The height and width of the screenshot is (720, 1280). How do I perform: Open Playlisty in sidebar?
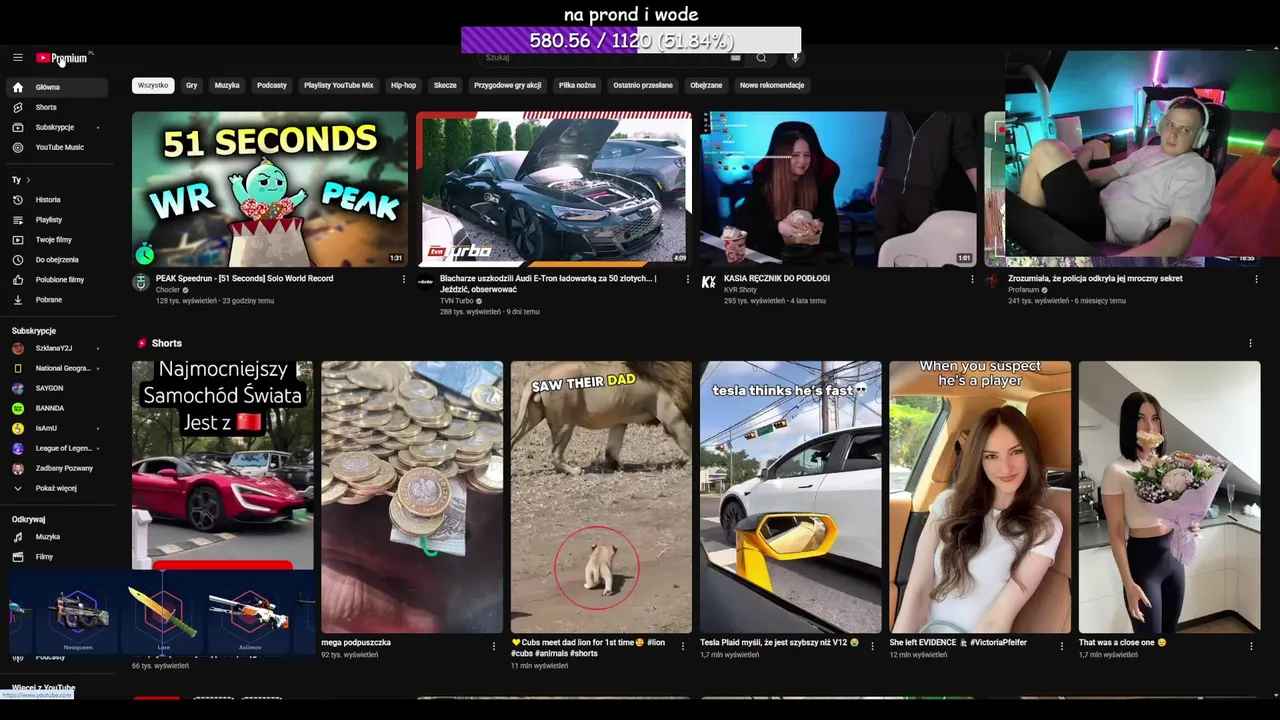point(58,220)
